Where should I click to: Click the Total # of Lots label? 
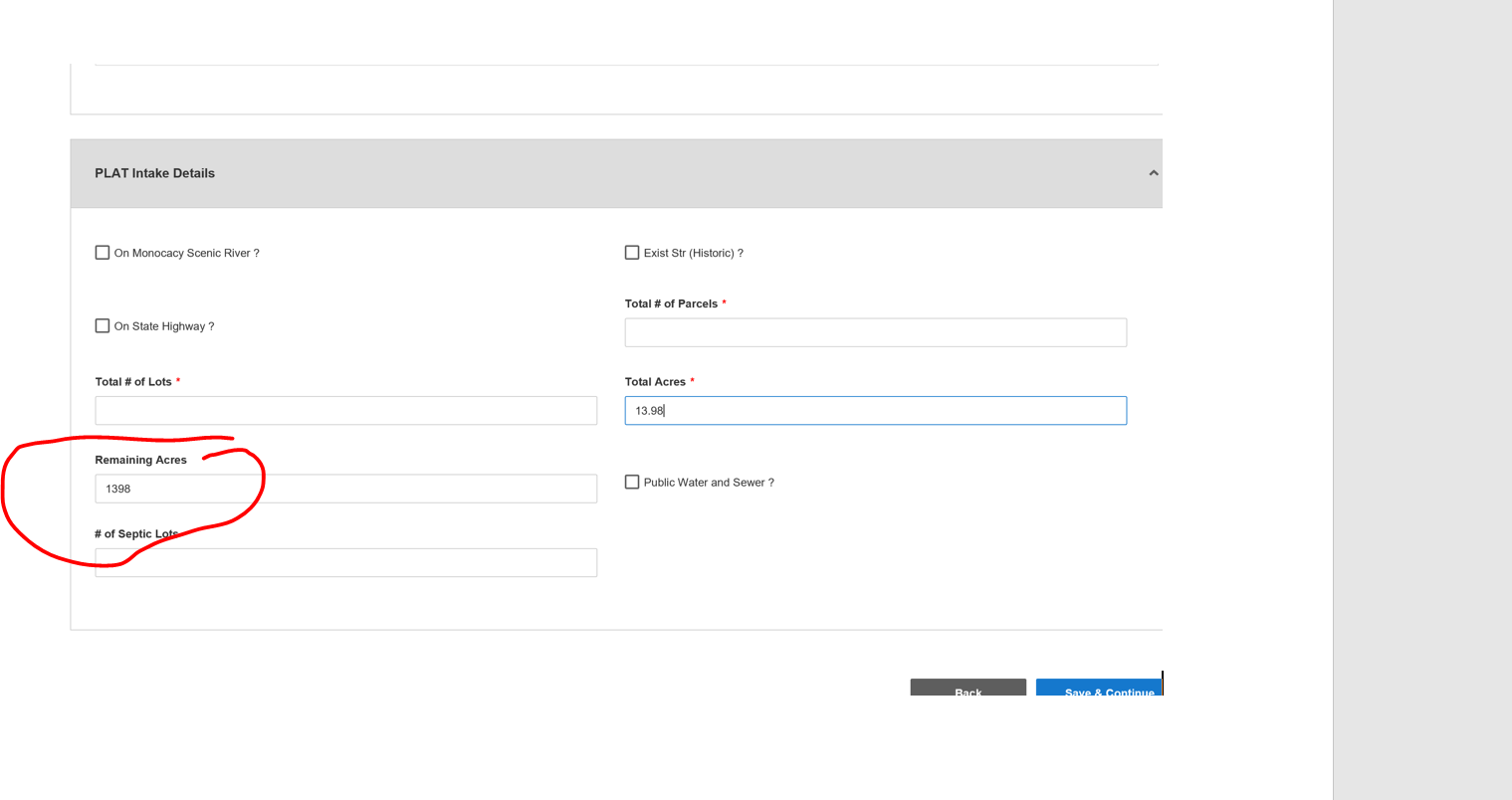coord(133,382)
